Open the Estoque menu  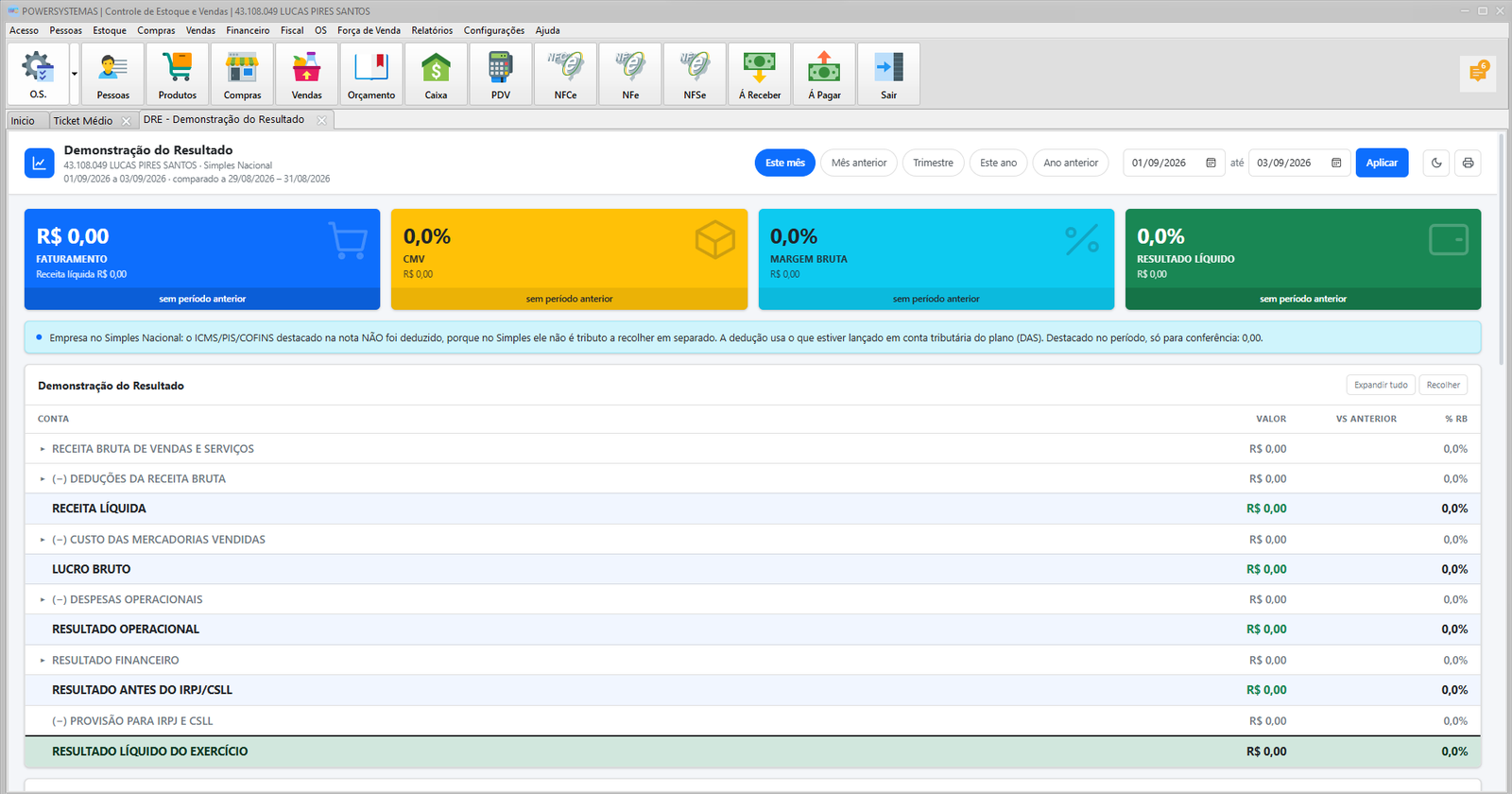(110, 30)
